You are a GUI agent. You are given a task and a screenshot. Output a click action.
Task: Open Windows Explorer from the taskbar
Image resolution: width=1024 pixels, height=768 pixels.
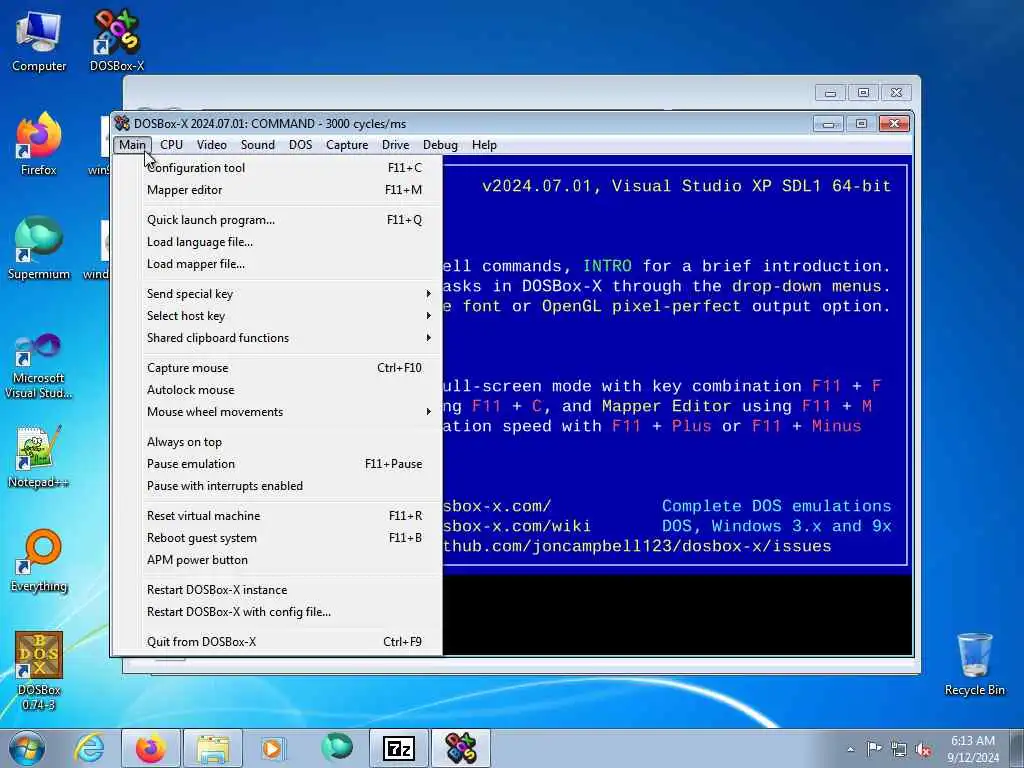(x=213, y=748)
